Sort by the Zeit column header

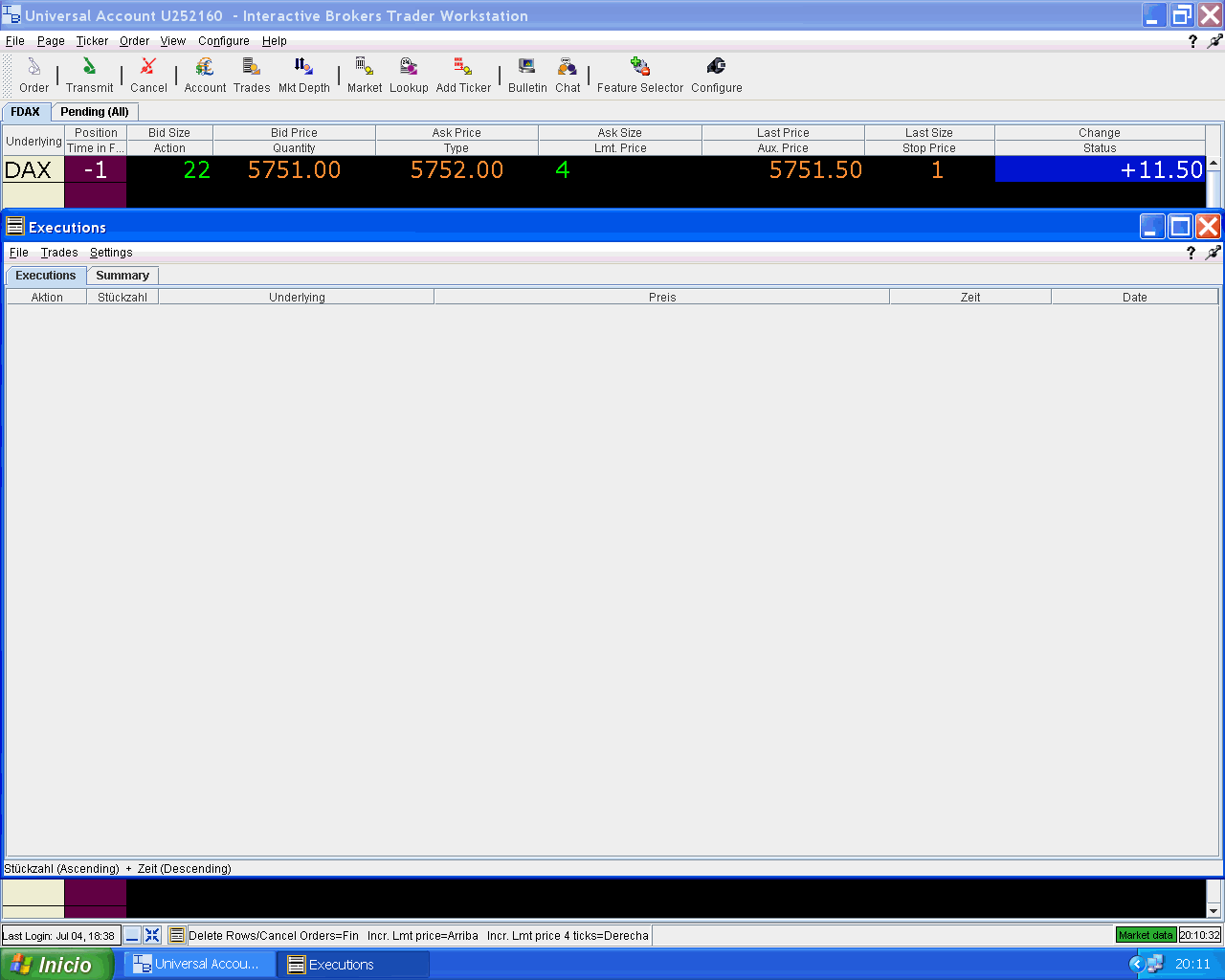(x=970, y=298)
